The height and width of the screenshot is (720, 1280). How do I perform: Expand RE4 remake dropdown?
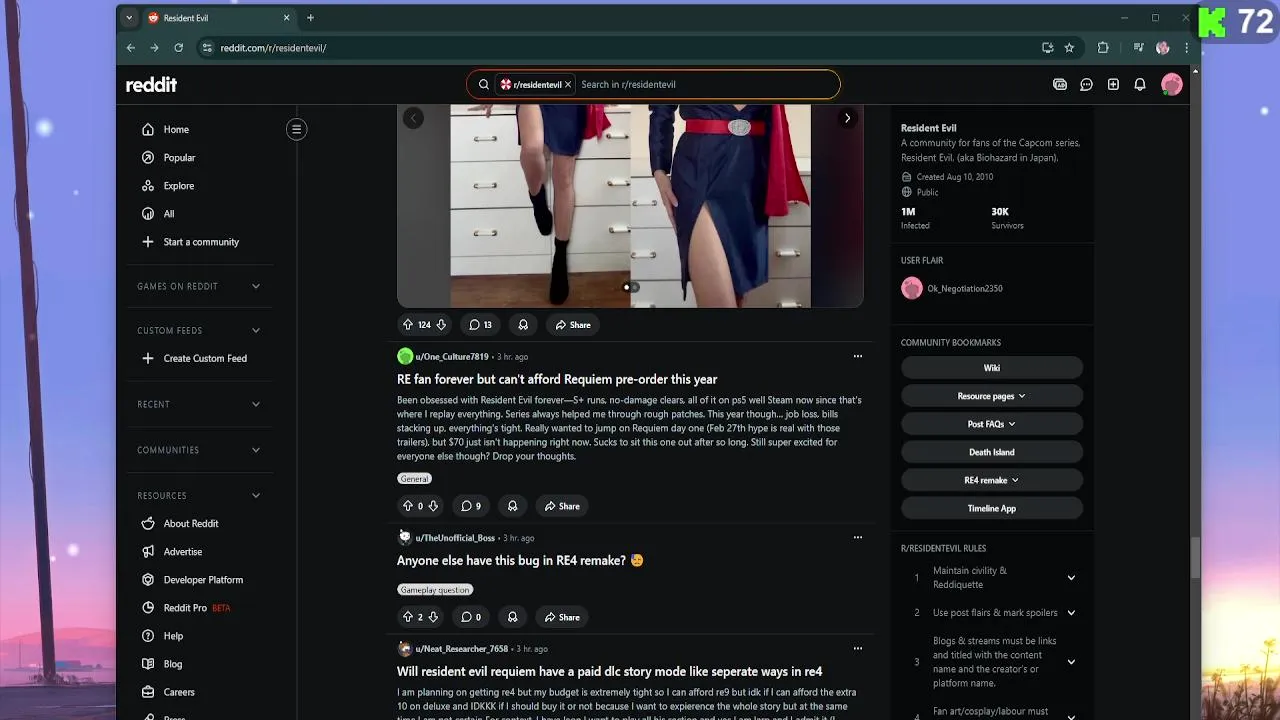click(x=992, y=480)
